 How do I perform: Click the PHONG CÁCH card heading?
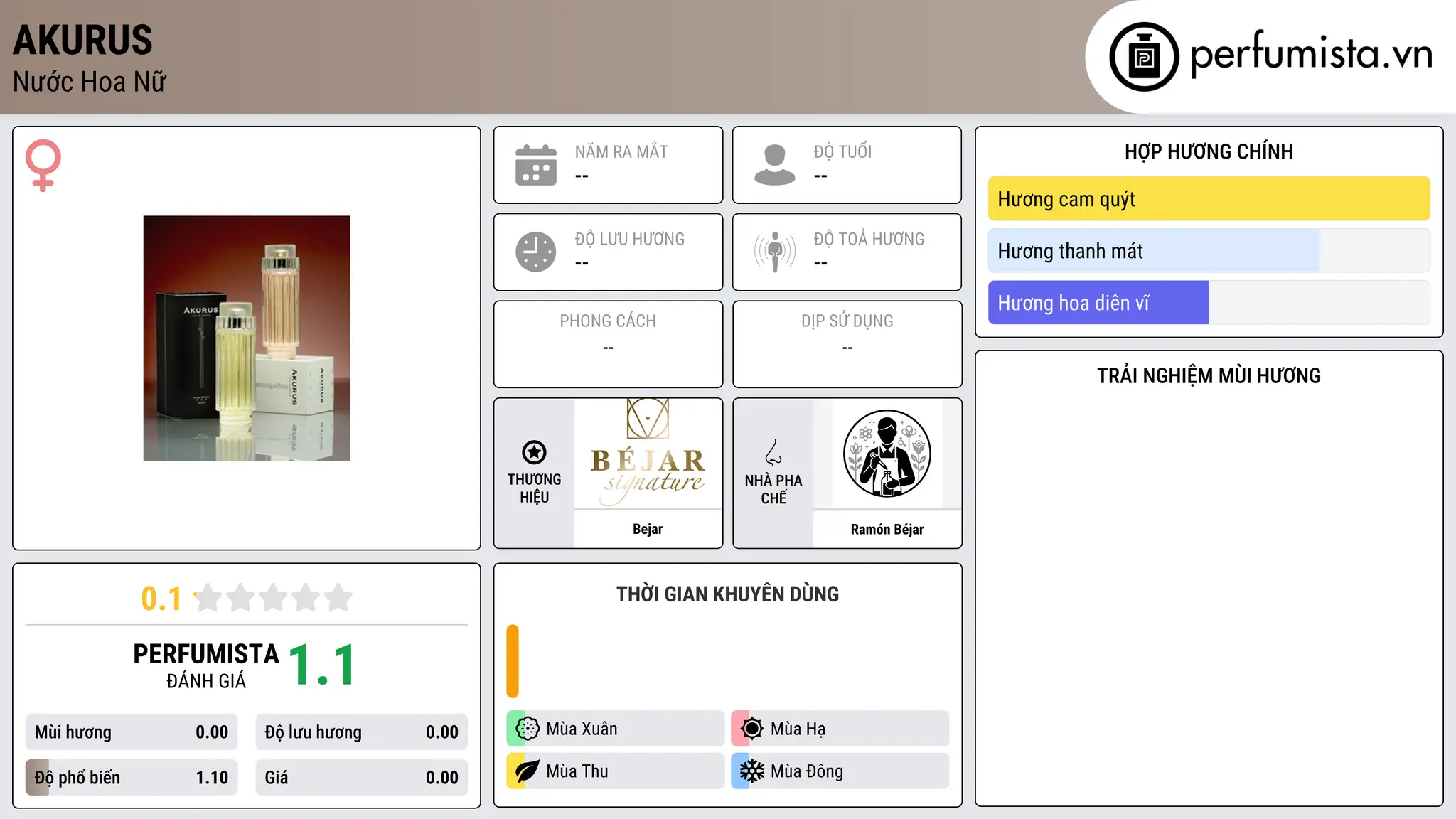pyautogui.click(x=608, y=321)
